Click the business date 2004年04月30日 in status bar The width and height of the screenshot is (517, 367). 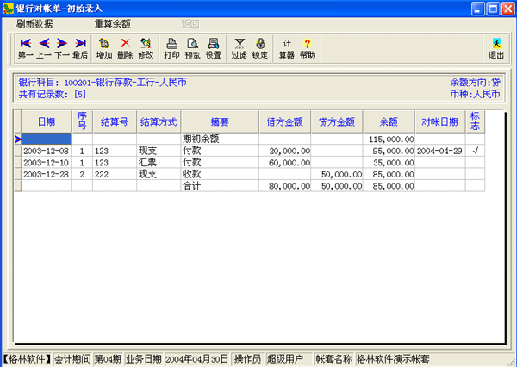click(x=196, y=359)
